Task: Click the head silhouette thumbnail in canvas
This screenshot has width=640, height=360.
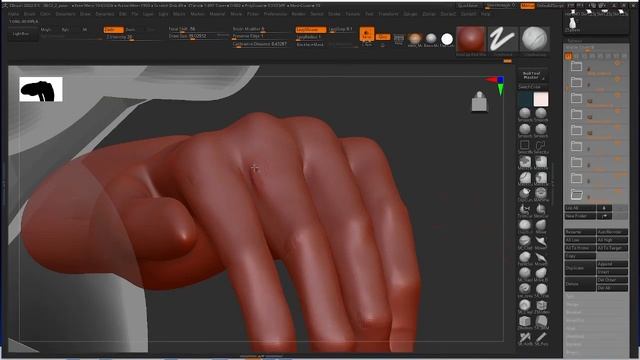Action: (41, 89)
